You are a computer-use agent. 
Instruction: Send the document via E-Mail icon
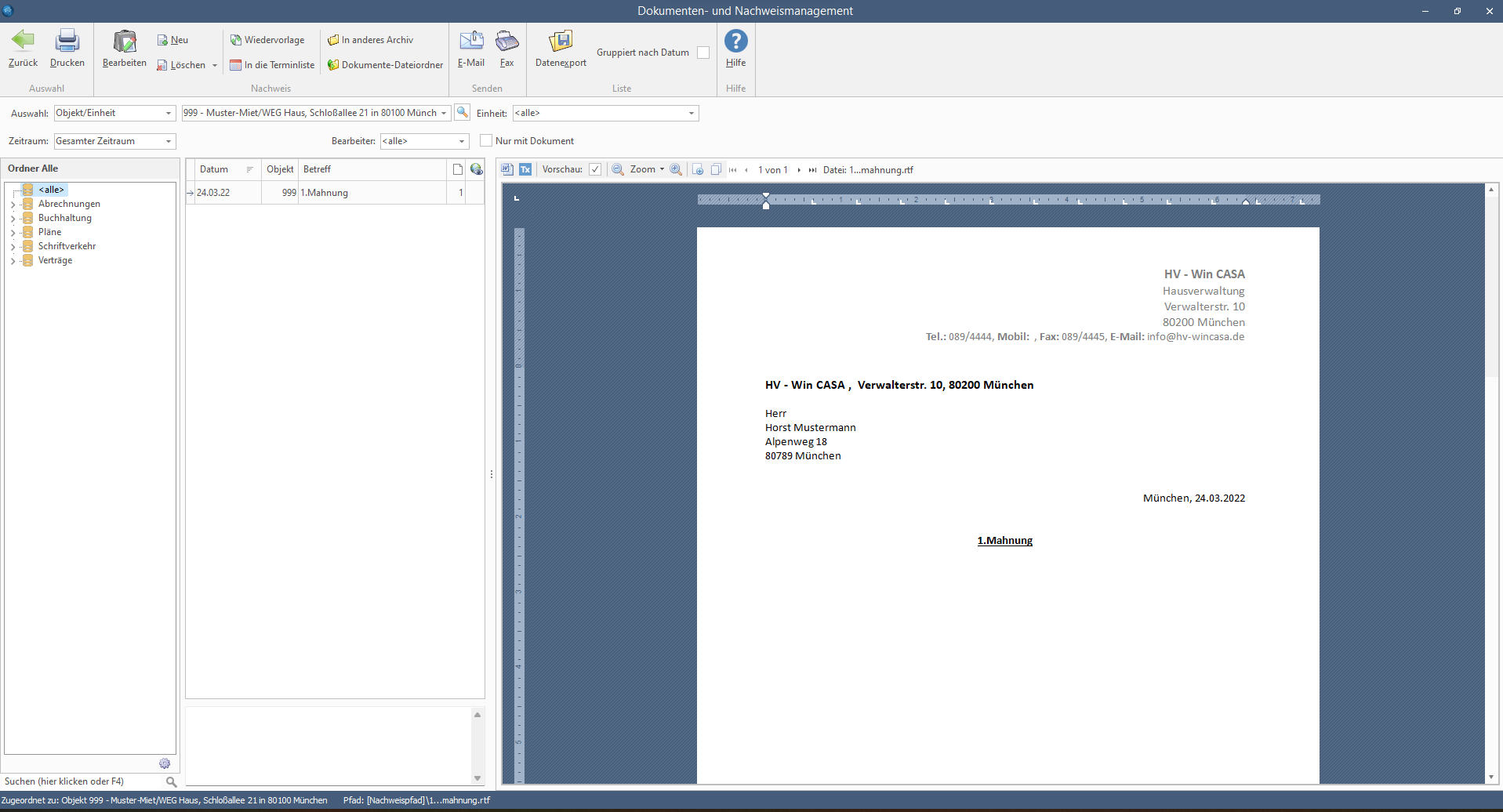471,41
